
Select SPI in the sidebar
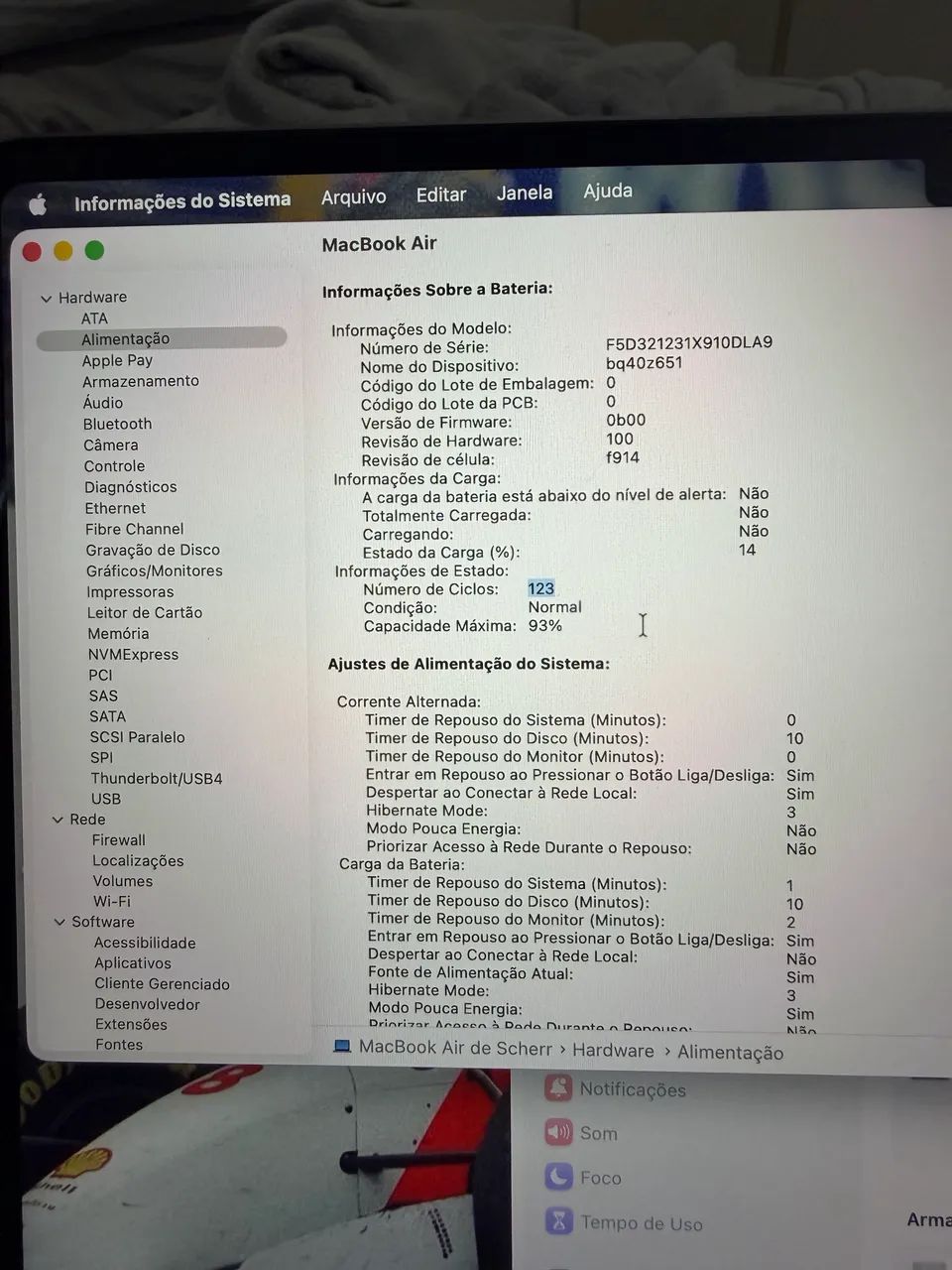(x=101, y=757)
